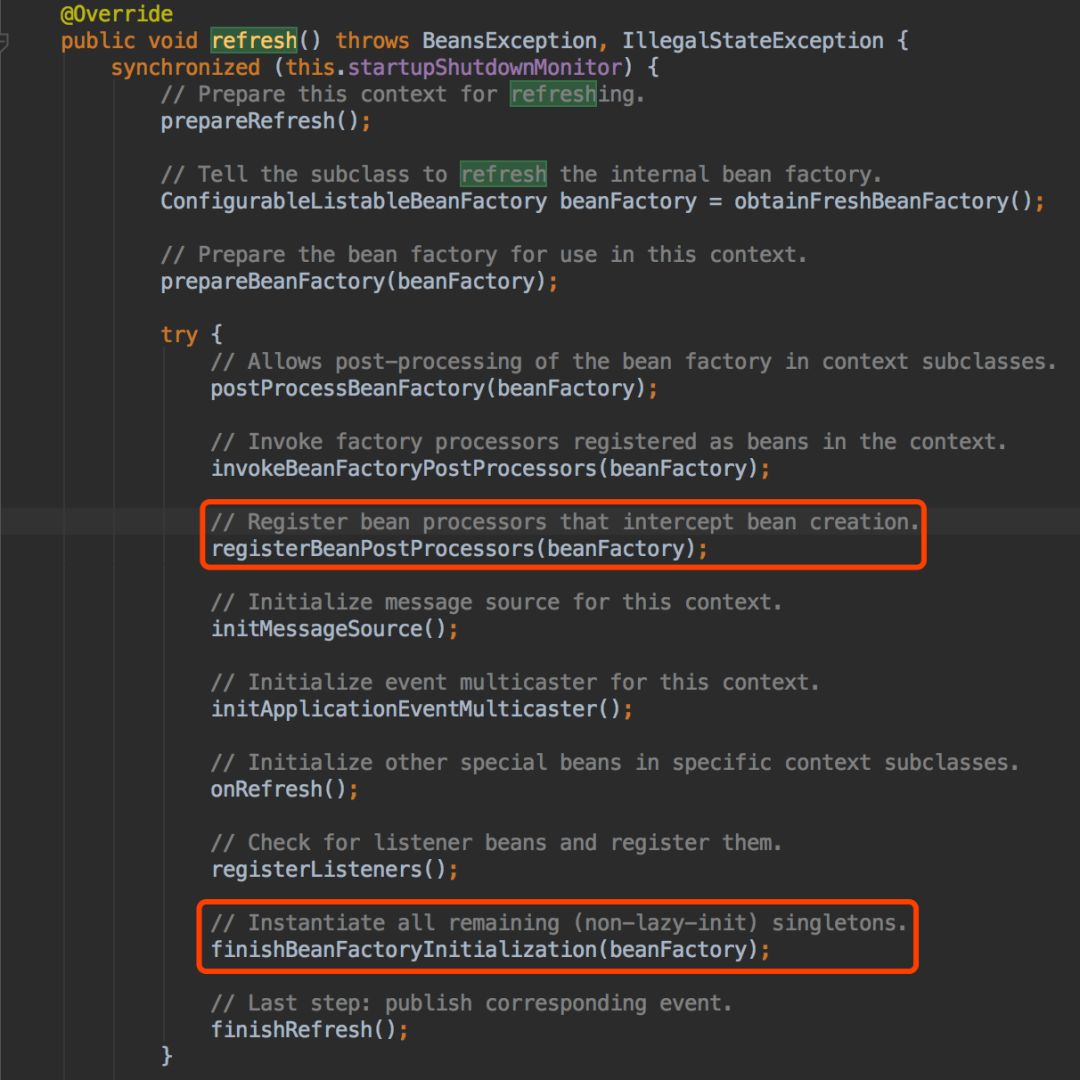The width and height of the screenshot is (1080, 1080).
Task: Click the comment 'Initialize other special beans'
Action: coord(615,762)
